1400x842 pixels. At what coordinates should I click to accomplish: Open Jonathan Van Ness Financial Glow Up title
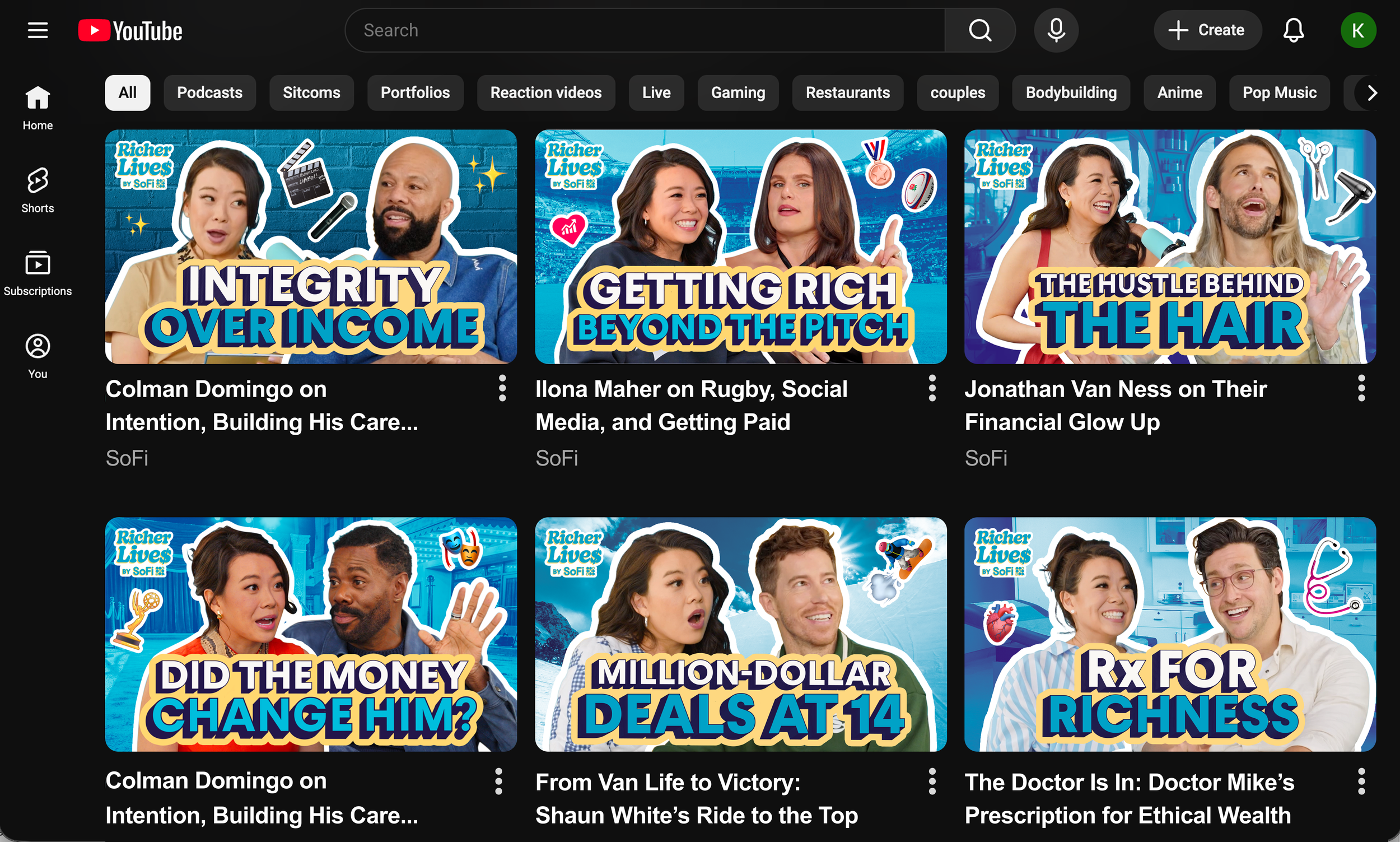point(1116,406)
